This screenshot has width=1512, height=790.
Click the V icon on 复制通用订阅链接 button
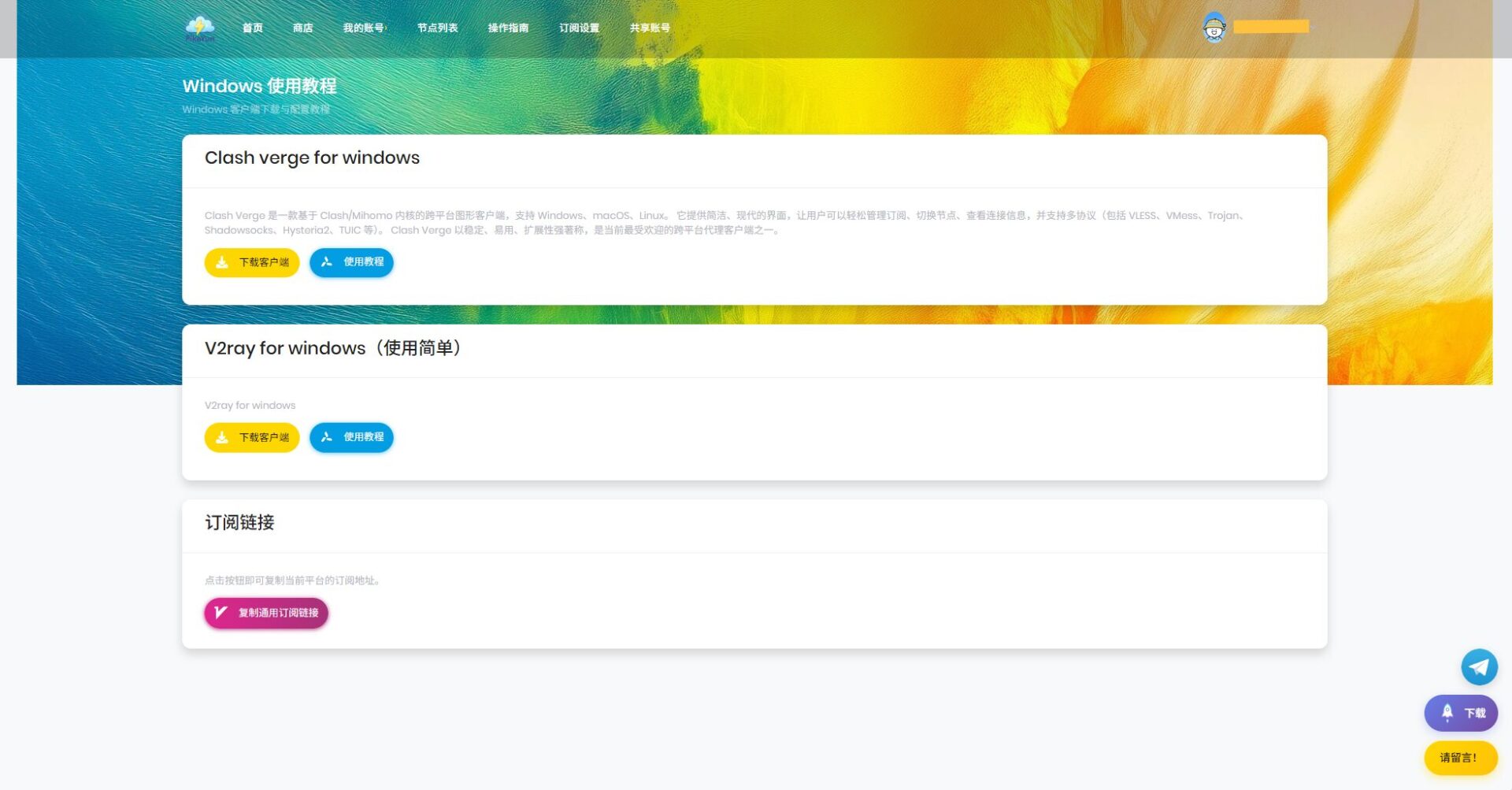point(221,612)
